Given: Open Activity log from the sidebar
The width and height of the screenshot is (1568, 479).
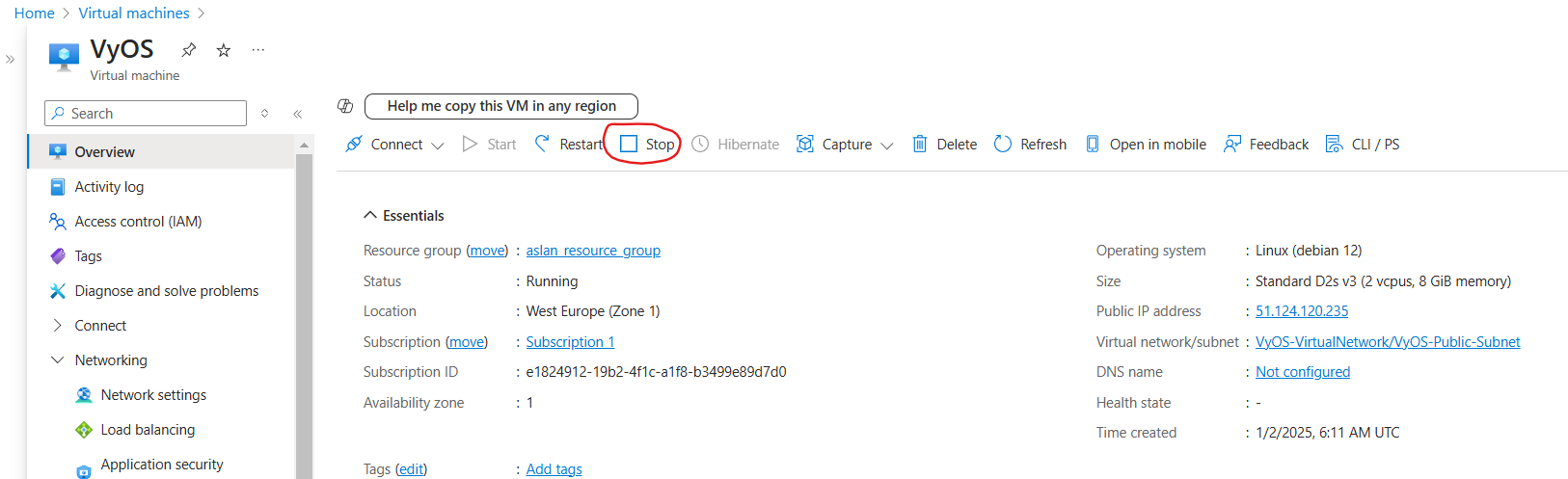Looking at the screenshot, I should (109, 187).
